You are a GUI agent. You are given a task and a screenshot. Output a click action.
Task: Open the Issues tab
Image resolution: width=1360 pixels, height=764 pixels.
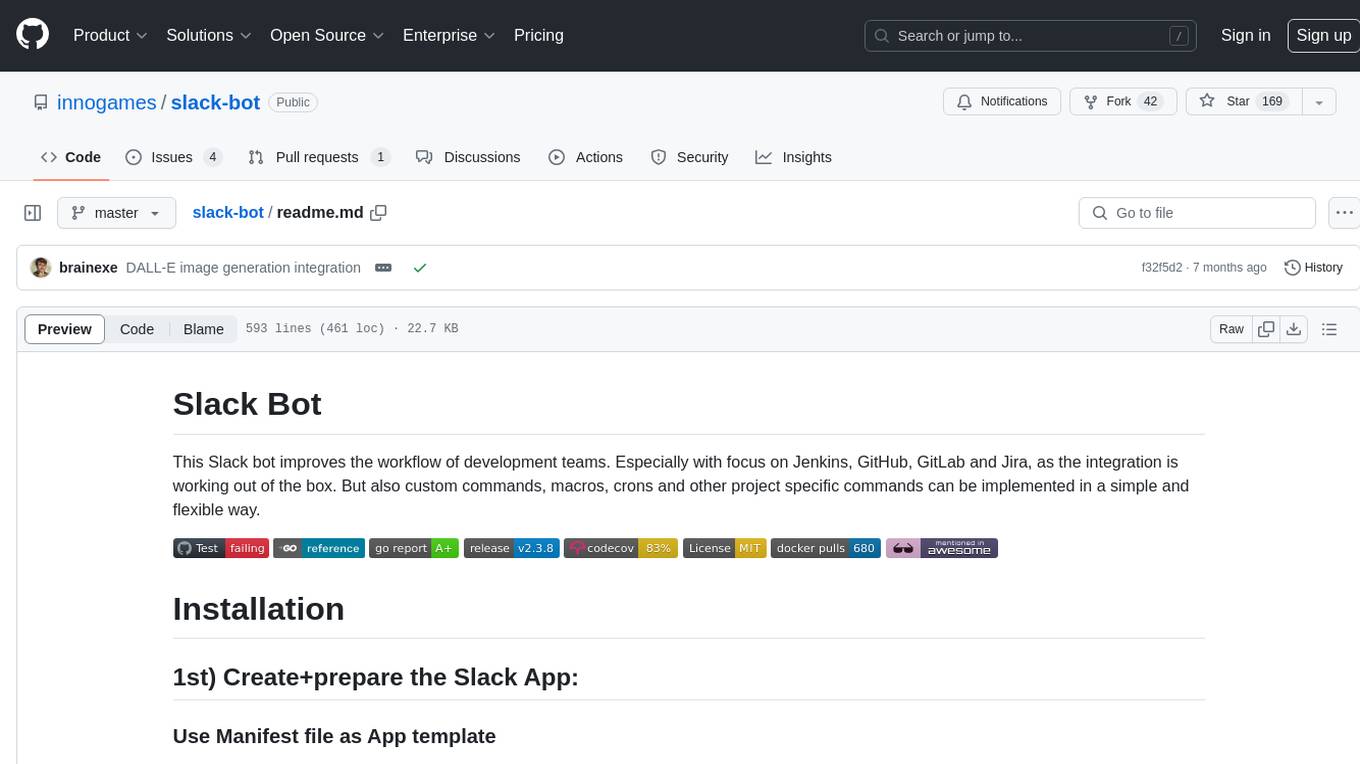click(174, 157)
